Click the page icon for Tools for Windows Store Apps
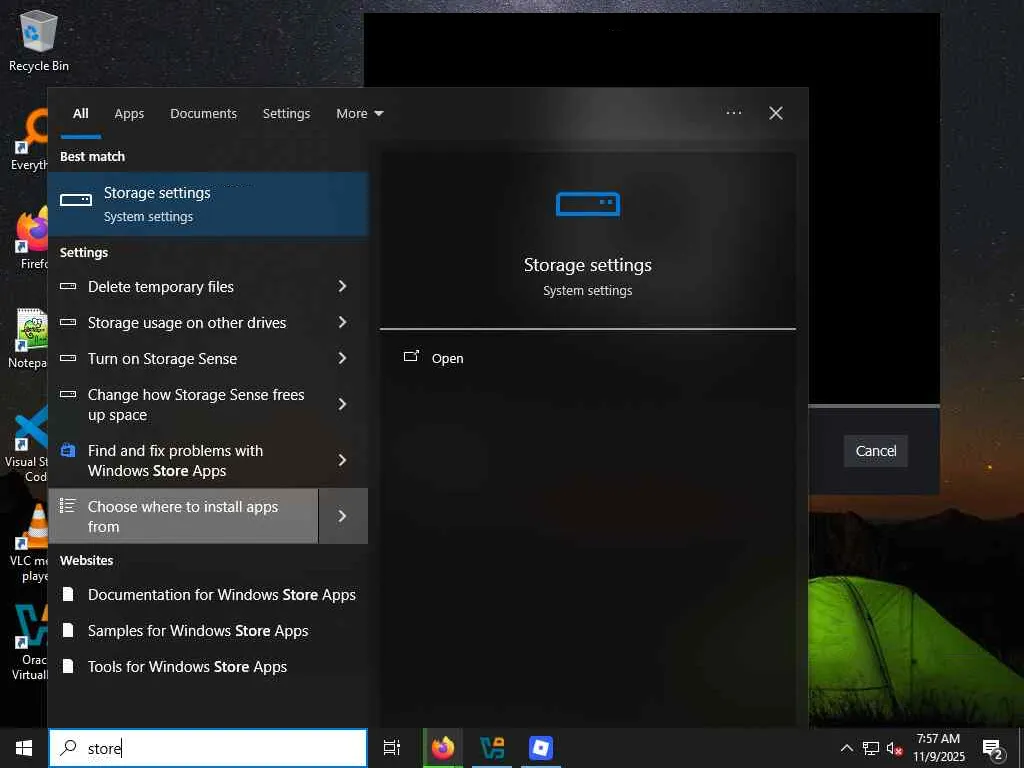This screenshot has height=768, width=1024. pos(68,666)
